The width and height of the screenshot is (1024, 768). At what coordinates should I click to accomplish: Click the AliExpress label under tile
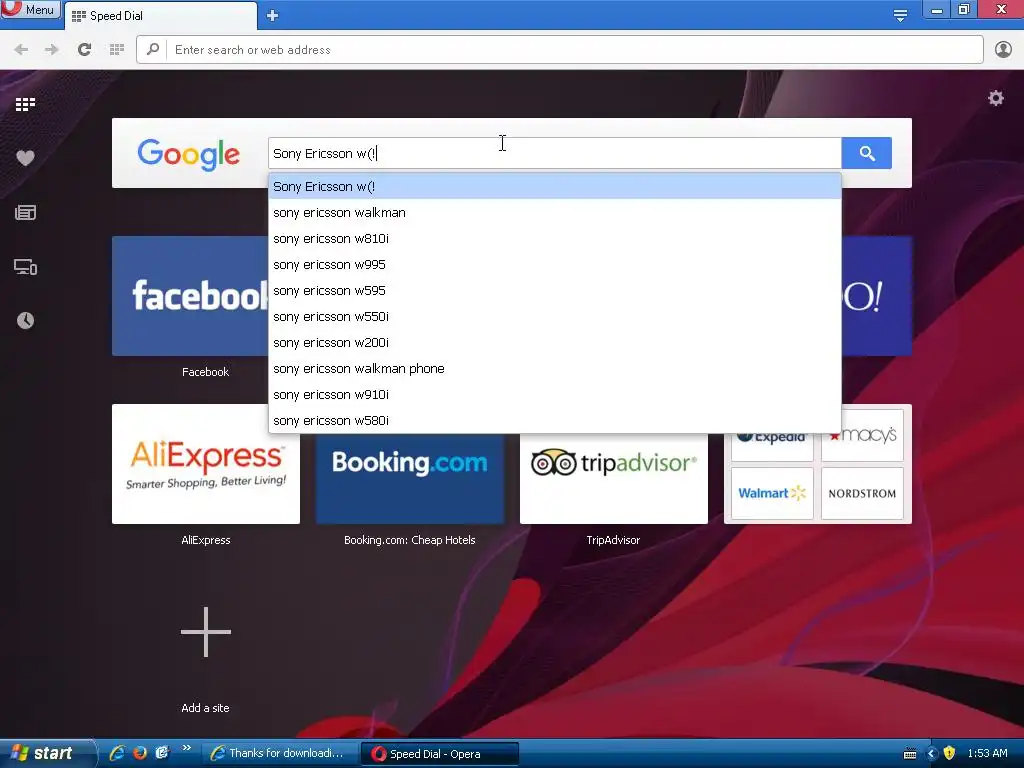pyautogui.click(x=206, y=540)
